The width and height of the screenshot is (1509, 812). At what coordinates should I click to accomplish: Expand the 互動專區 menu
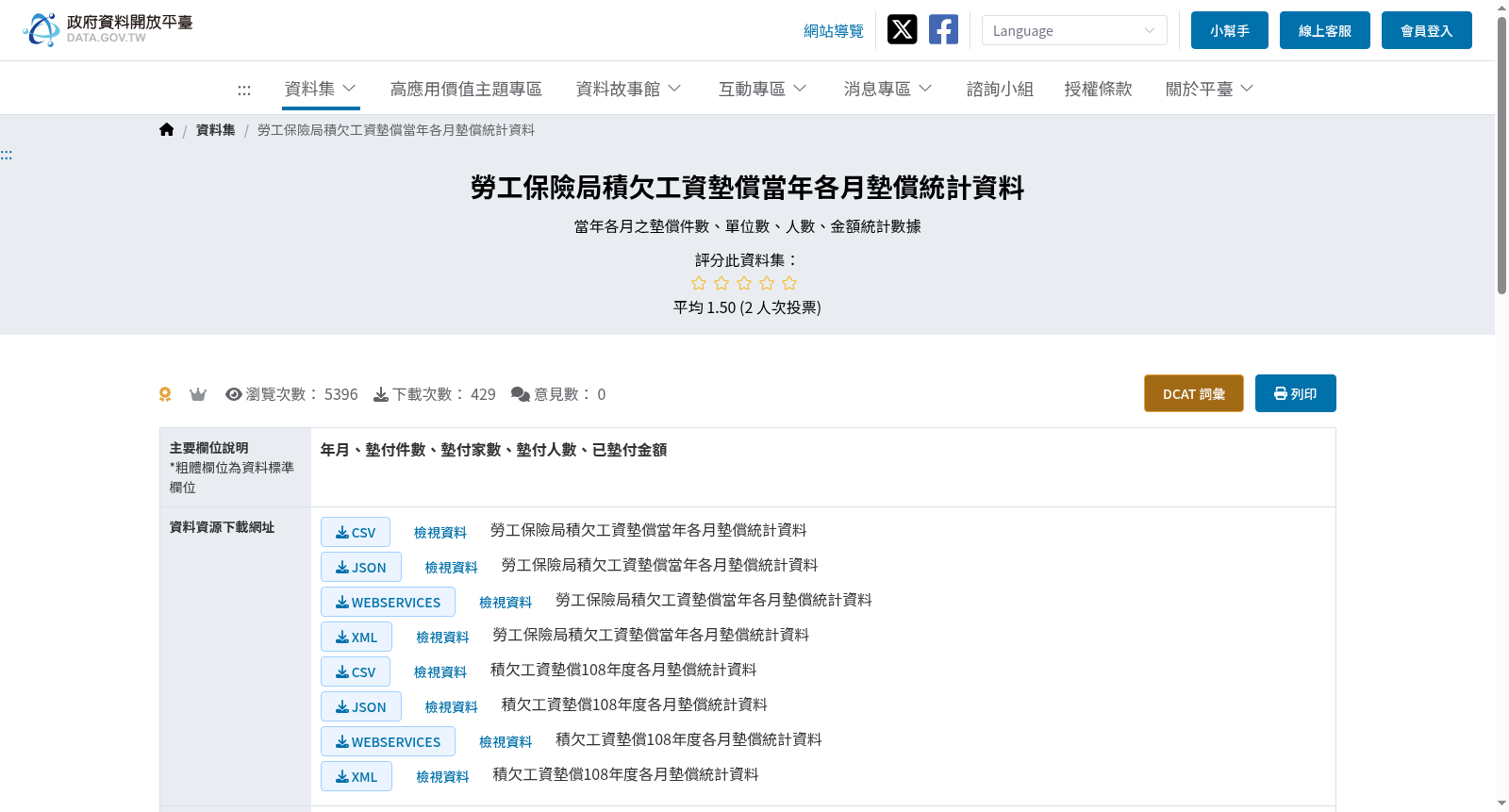click(x=762, y=89)
